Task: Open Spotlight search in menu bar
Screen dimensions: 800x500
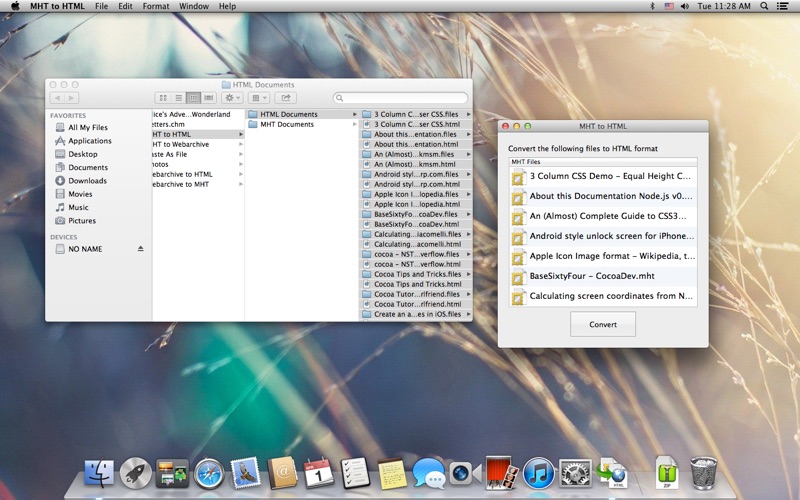Action: coord(764,6)
